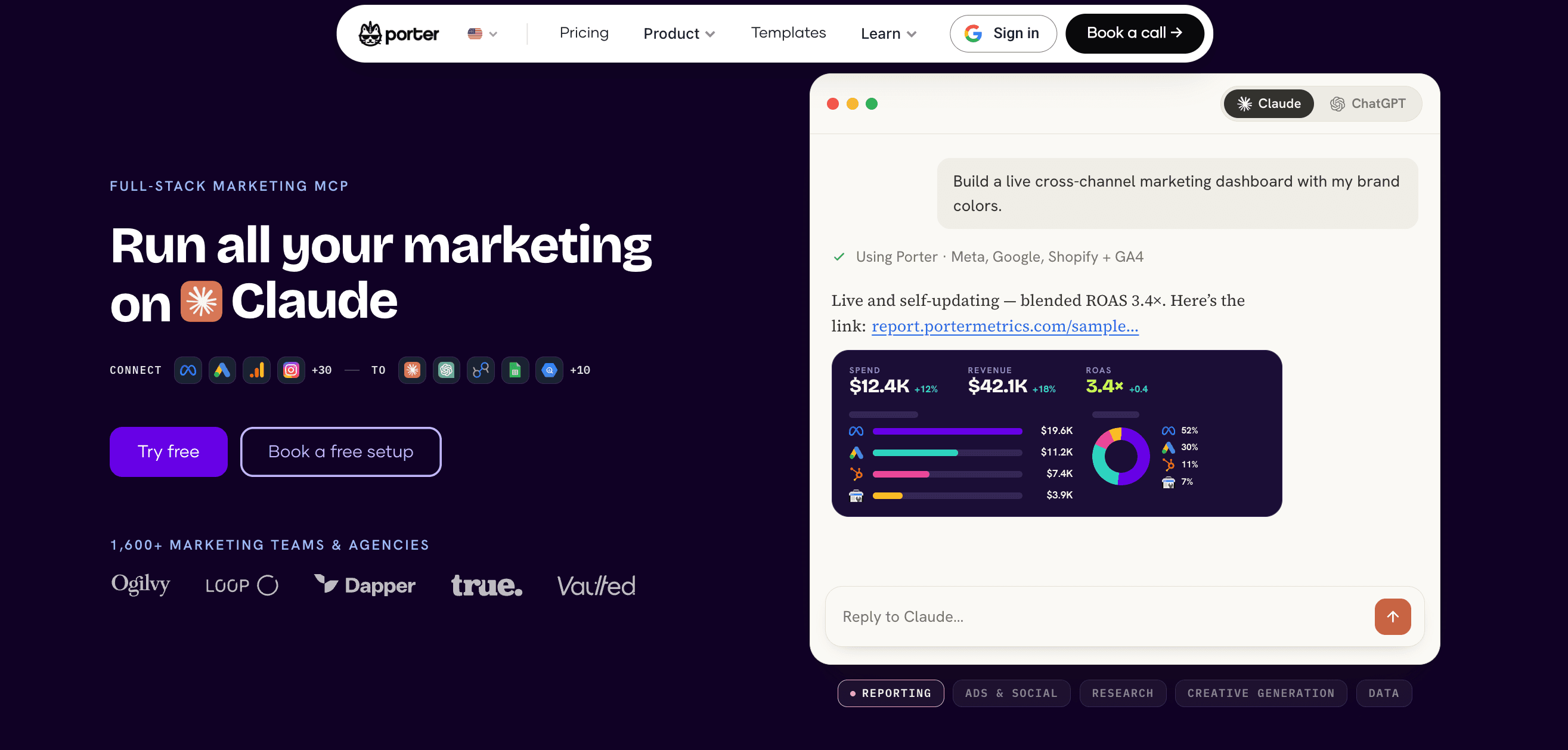Click the HubSpot icon beside the $7.4K bar
The width and height of the screenshot is (1568, 750).
tap(856, 473)
